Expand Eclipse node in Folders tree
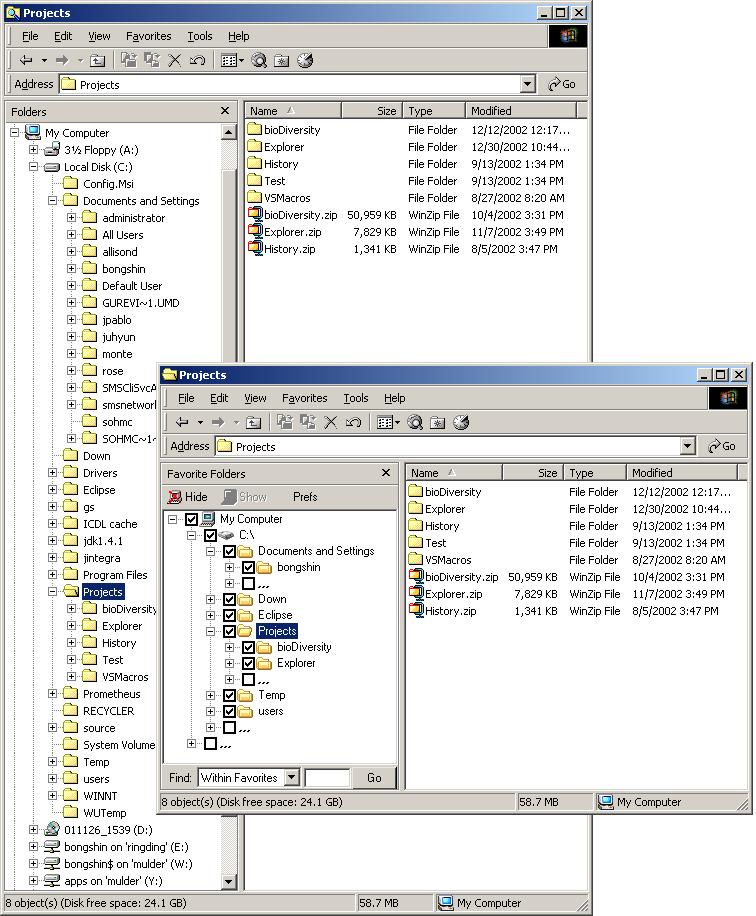756x916 pixels. pyautogui.click(x=52, y=490)
